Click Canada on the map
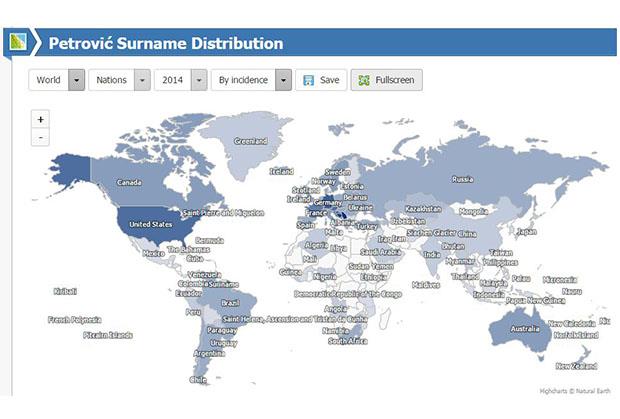The height and width of the screenshot is (419, 620). pyautogui.click(x=130, y=183)
